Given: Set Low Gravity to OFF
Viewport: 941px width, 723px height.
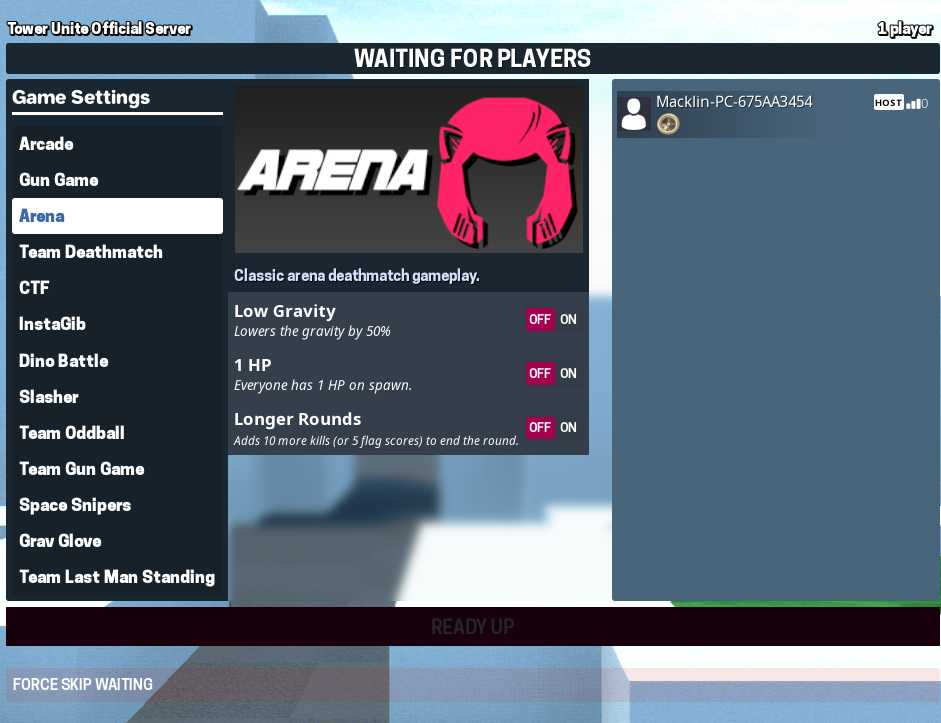Looking at the screenshot, I should [540, 319].
